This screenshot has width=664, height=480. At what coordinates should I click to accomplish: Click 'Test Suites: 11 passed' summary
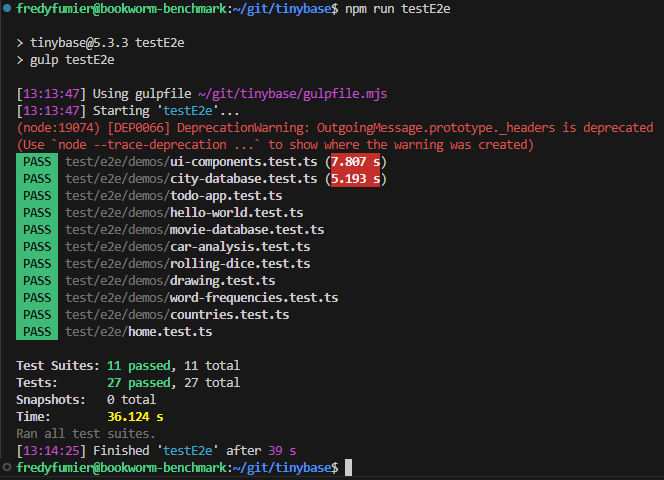128,365
